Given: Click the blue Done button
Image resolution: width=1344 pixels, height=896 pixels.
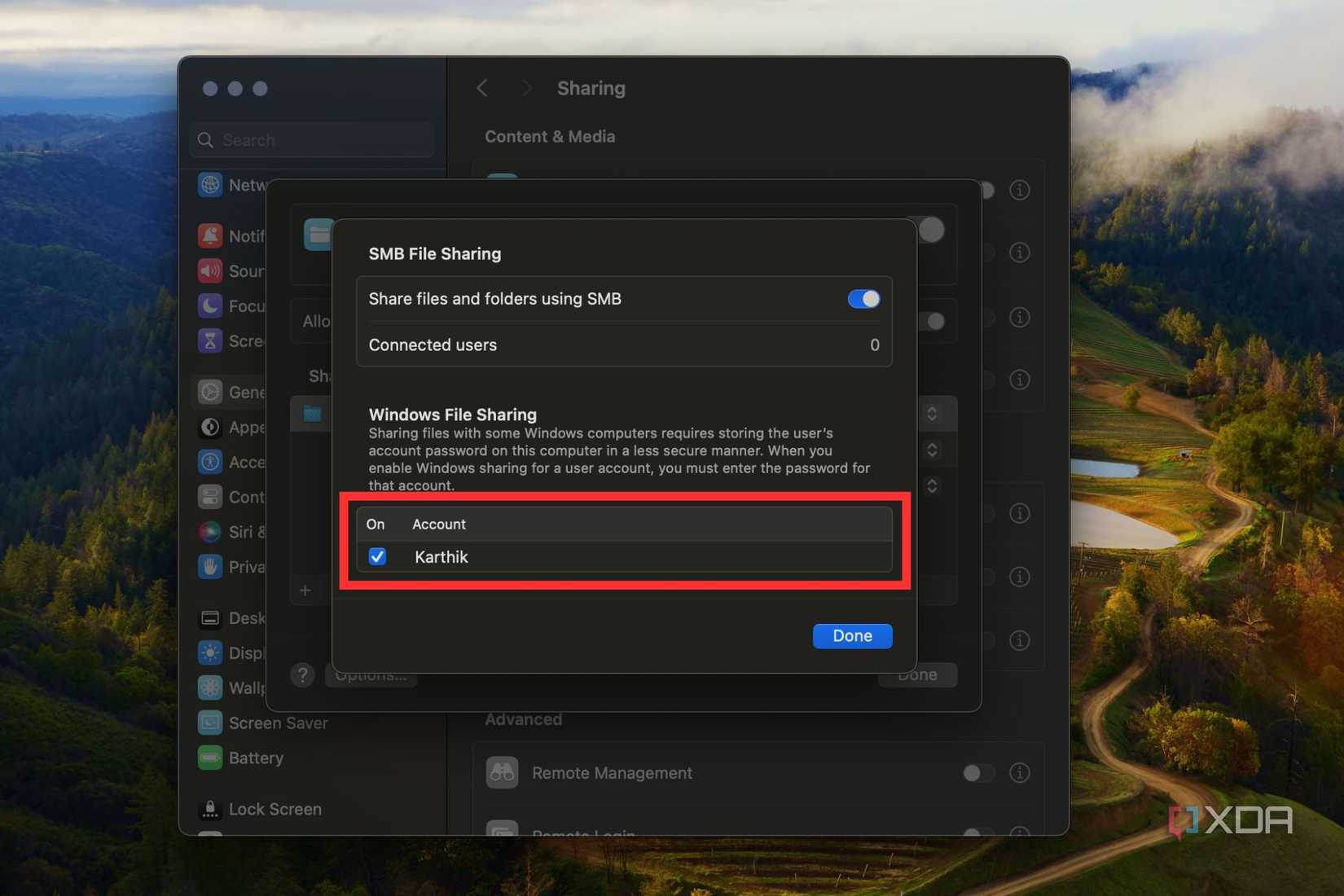Looking at the screenshot, I should (852, 635).
